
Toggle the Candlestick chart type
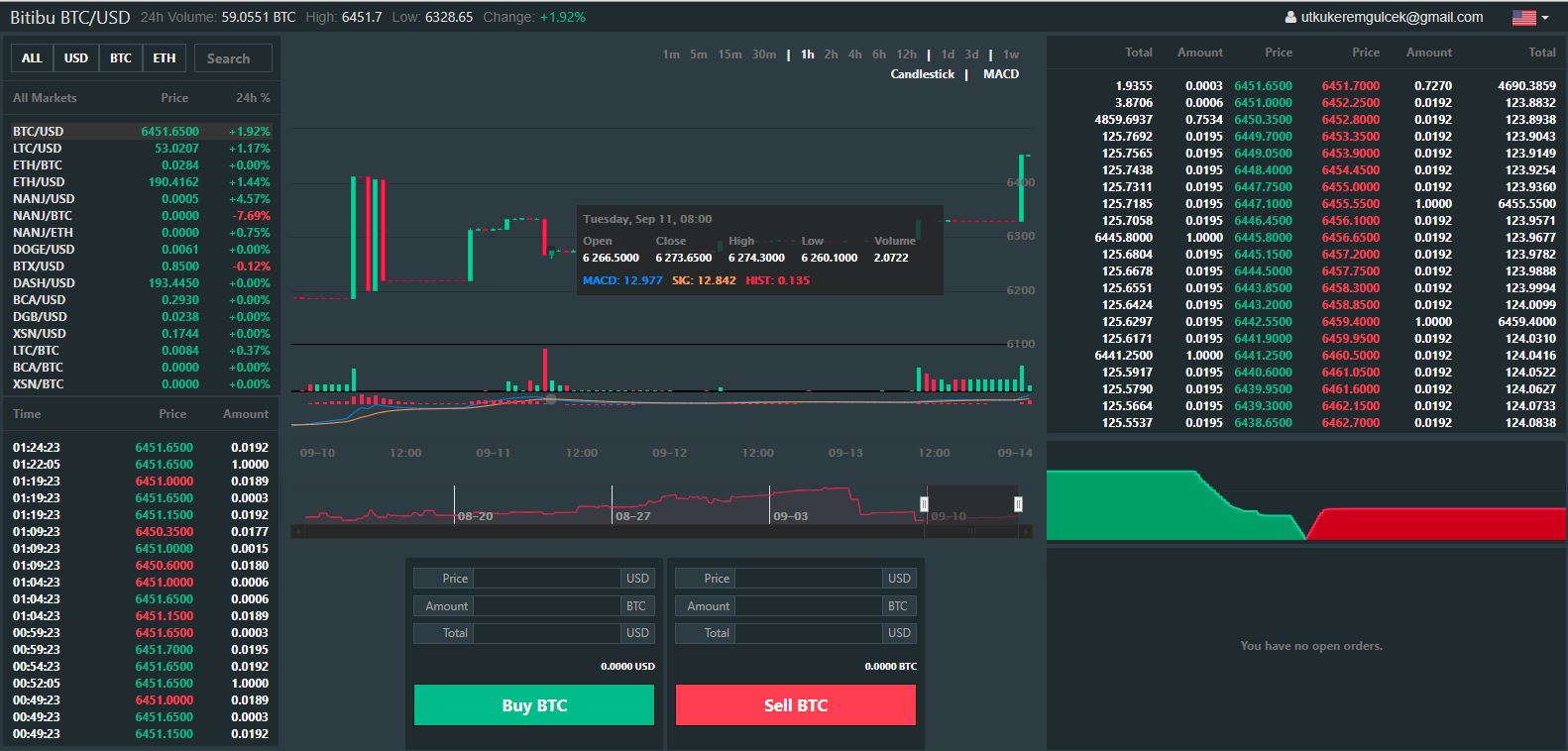(922, 74)
